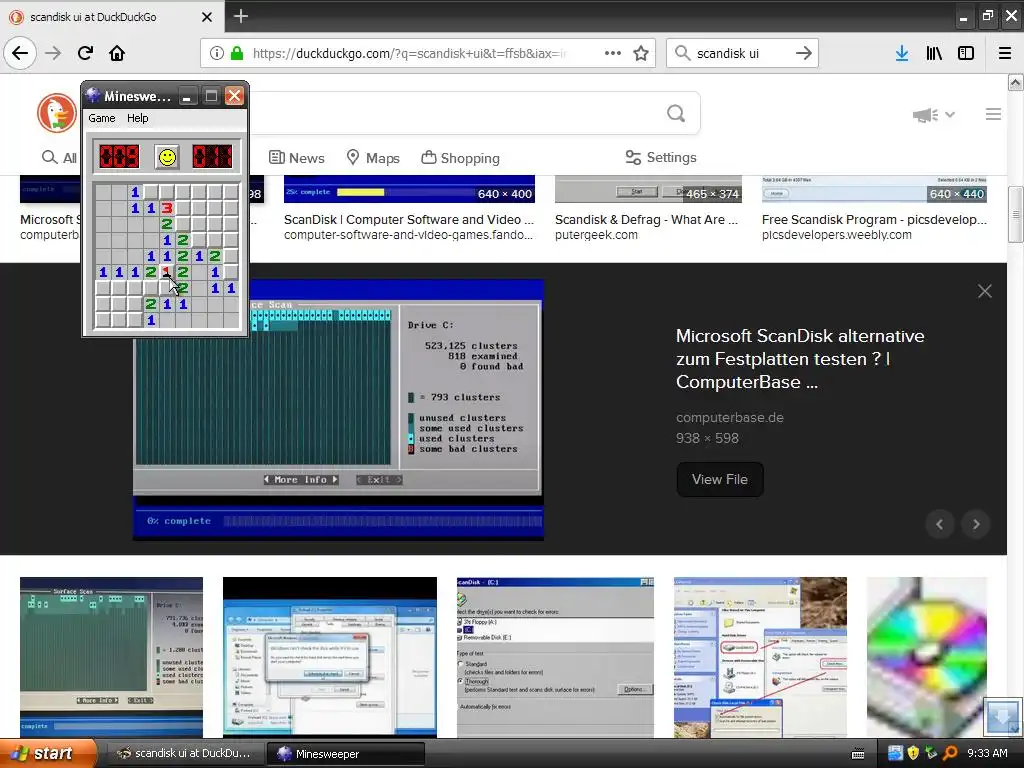This screenshot has height=768, width=1024.
Task: Click the page vertical scrollbar thumb
Action: pos(1015,214)
